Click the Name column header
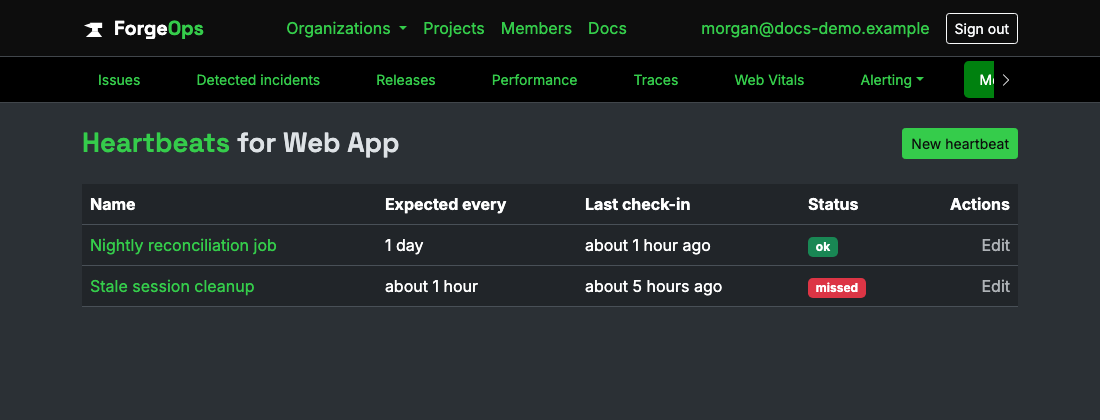 (x=113, y=204)
